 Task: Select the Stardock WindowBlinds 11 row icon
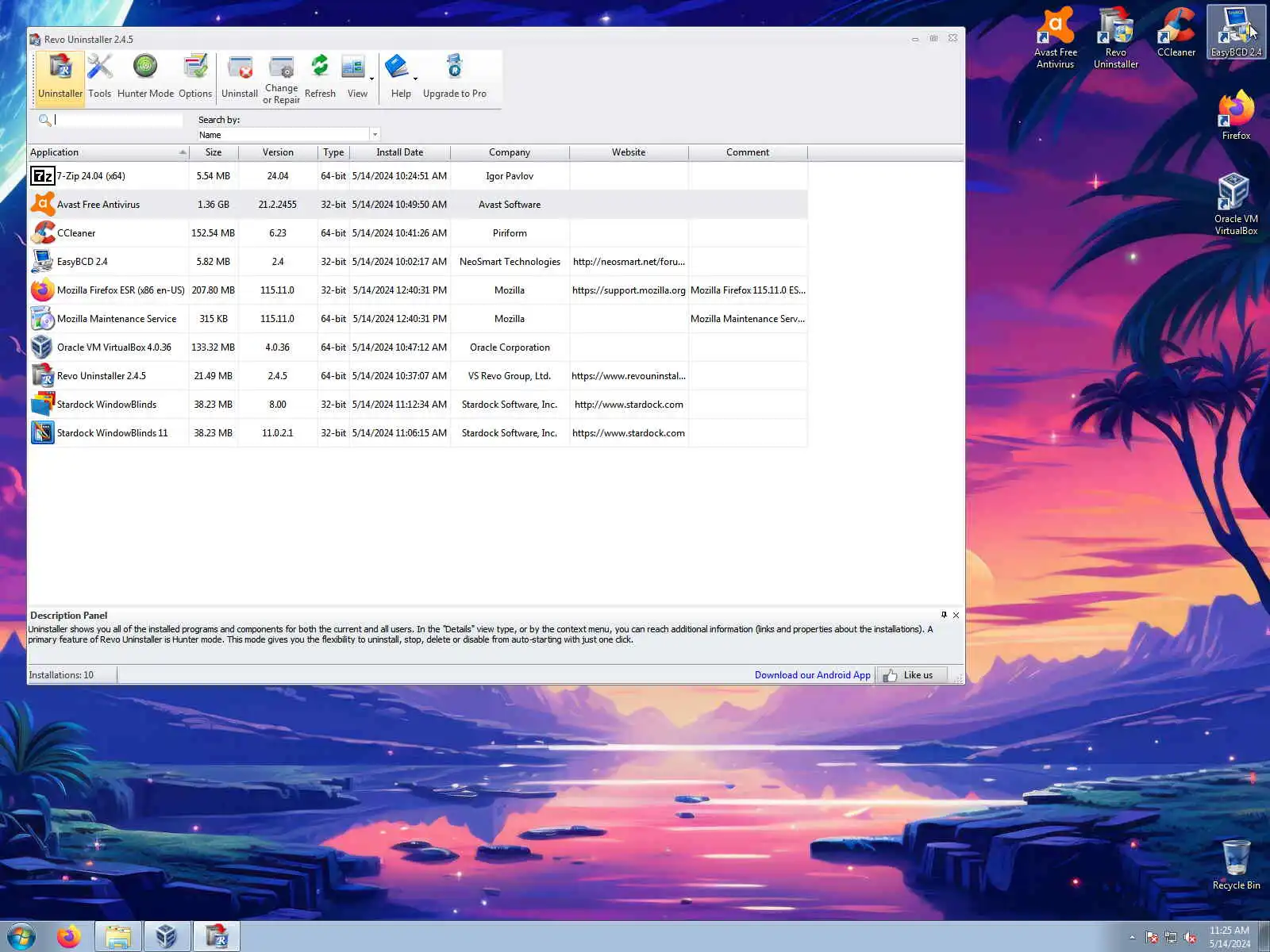pos(43,433)
